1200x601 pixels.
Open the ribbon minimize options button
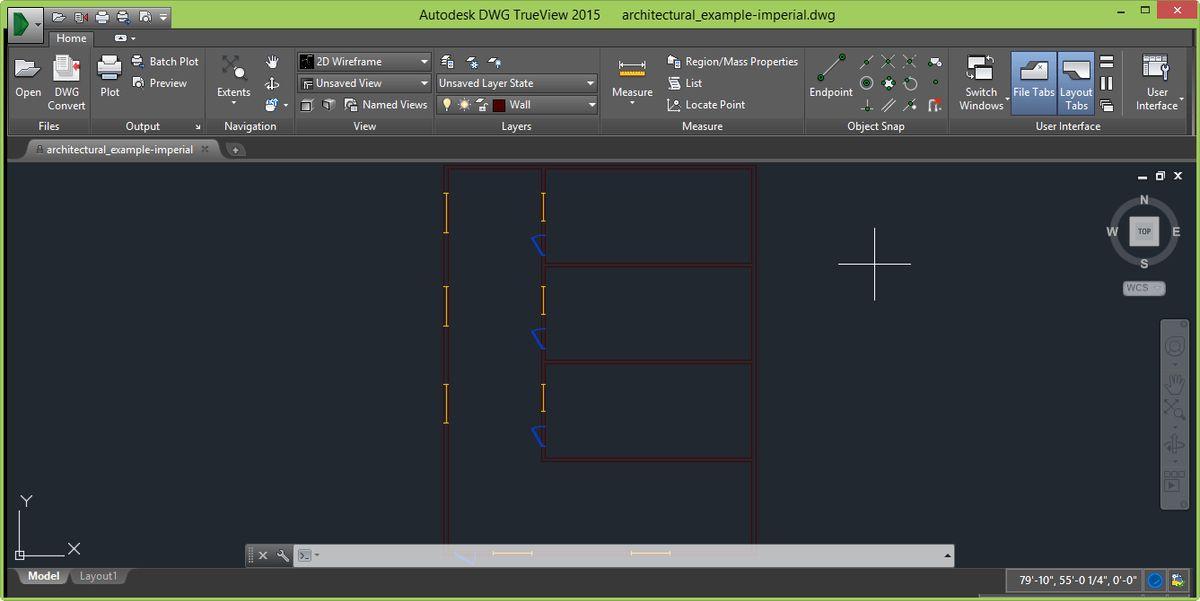[x=121, y=38]
